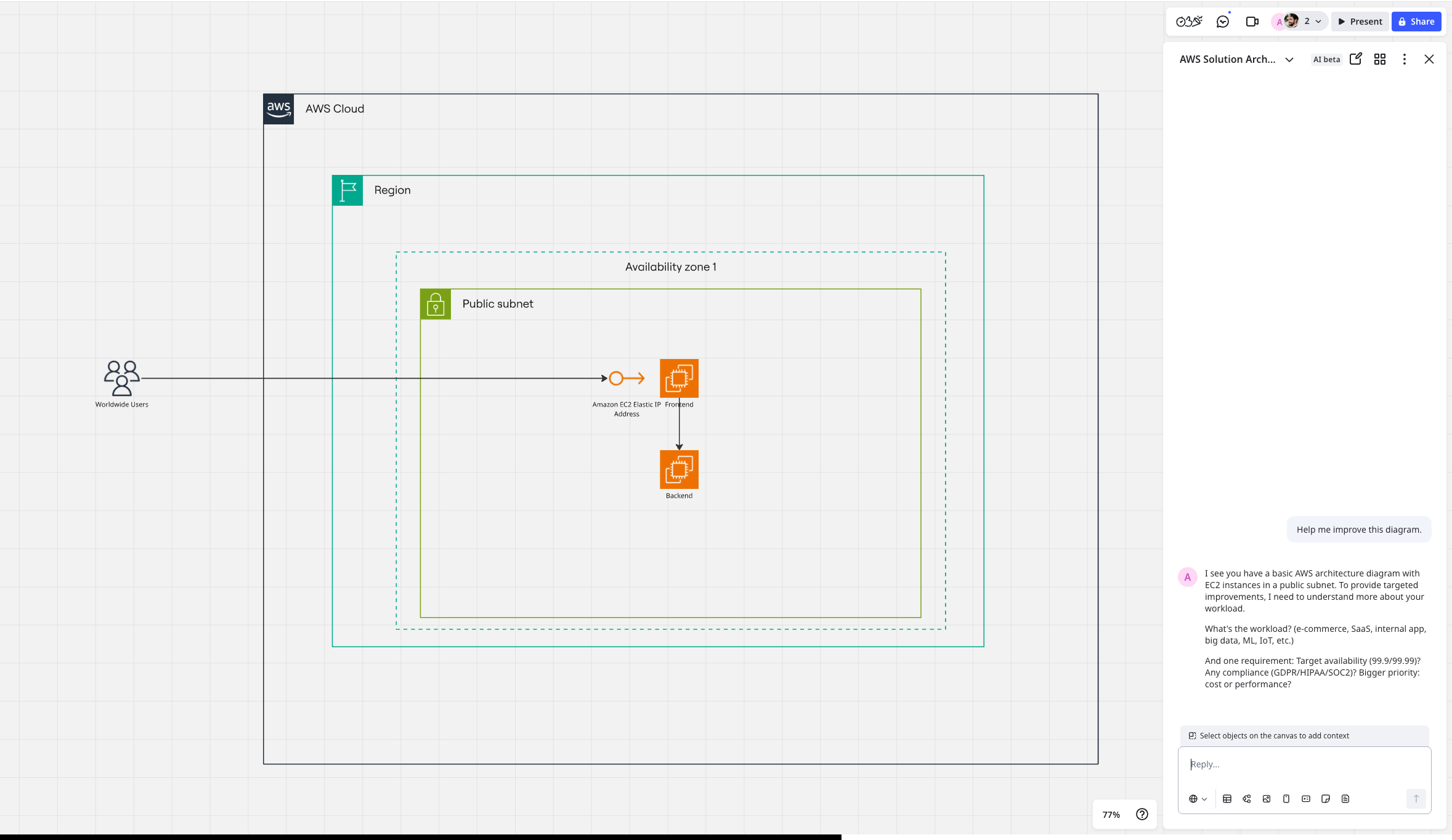The height and width of the screenshot is (840, 1452).
Task: Click the image format icon in reply toolbar
Action: click(x=1267, y=799)
